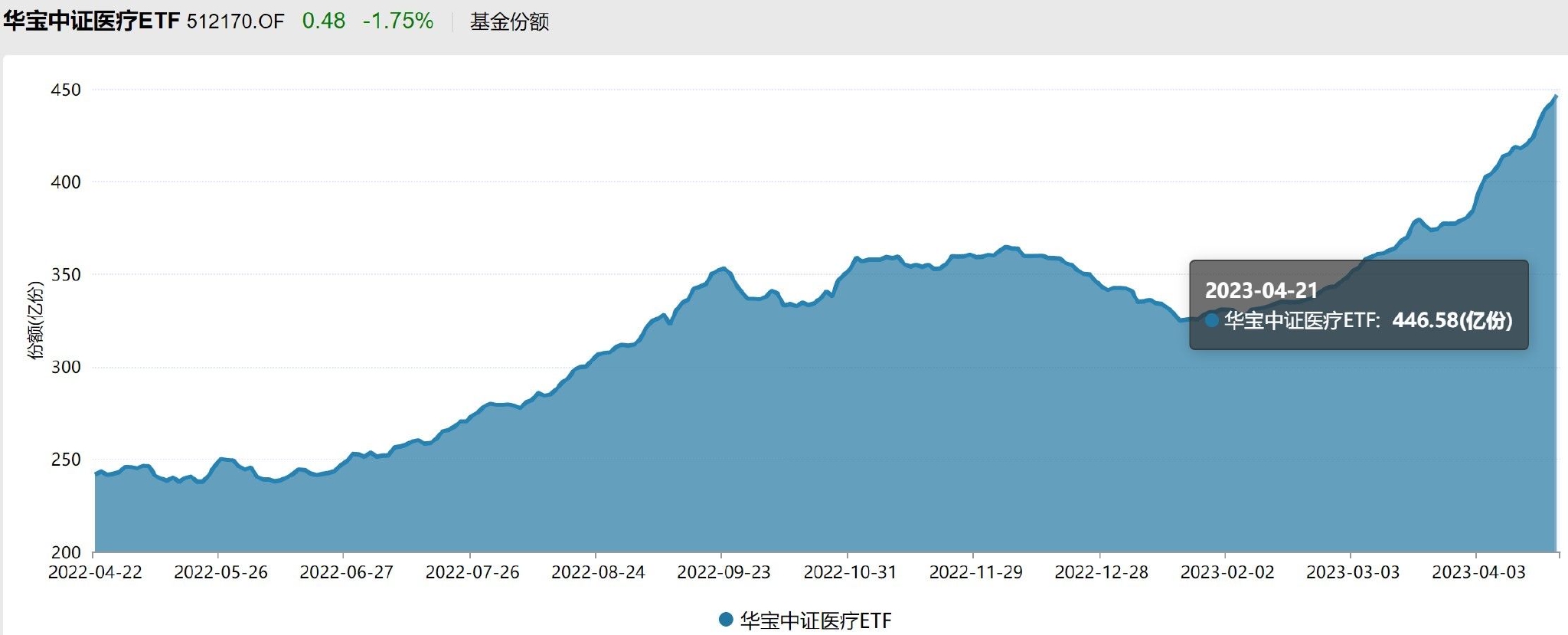The height and width of the screenshot is (635, 1568).
Task: Click the legend's blue circle marker
Action: click(x=726, y=619)
